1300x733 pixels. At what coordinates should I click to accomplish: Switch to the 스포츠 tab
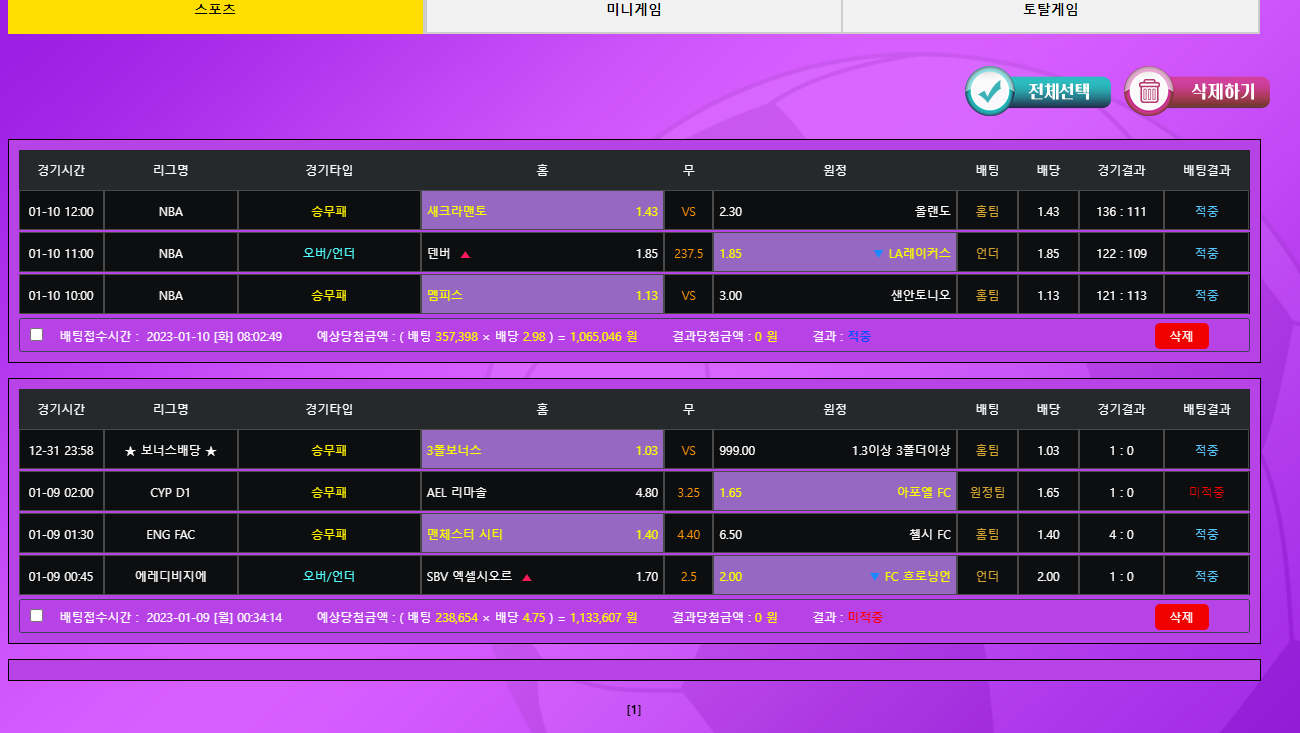coord(216,12)
